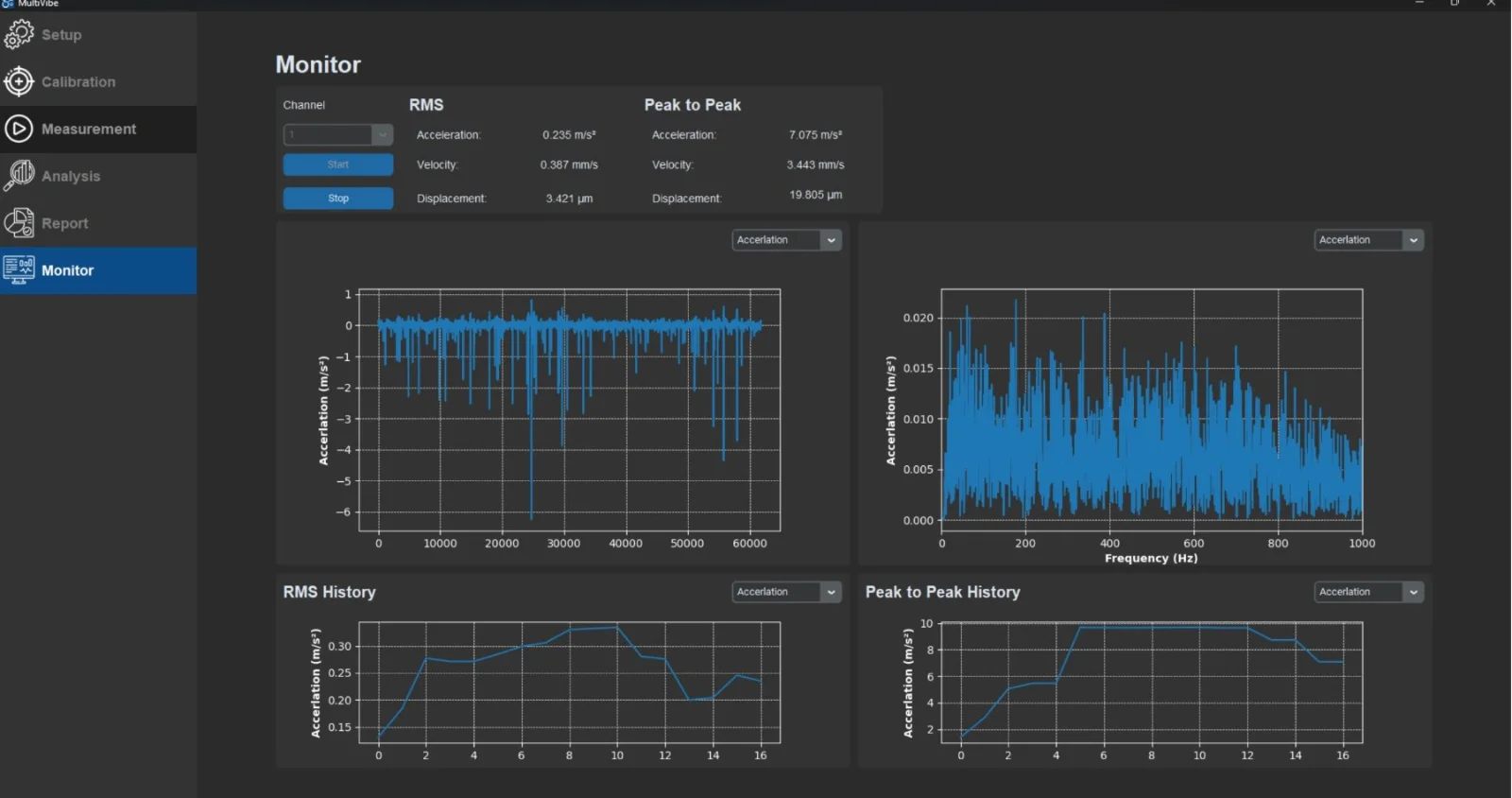This screenshot has height=798, width=1512.
Task: Click the Monitor page heading
Action: [318, 64]
